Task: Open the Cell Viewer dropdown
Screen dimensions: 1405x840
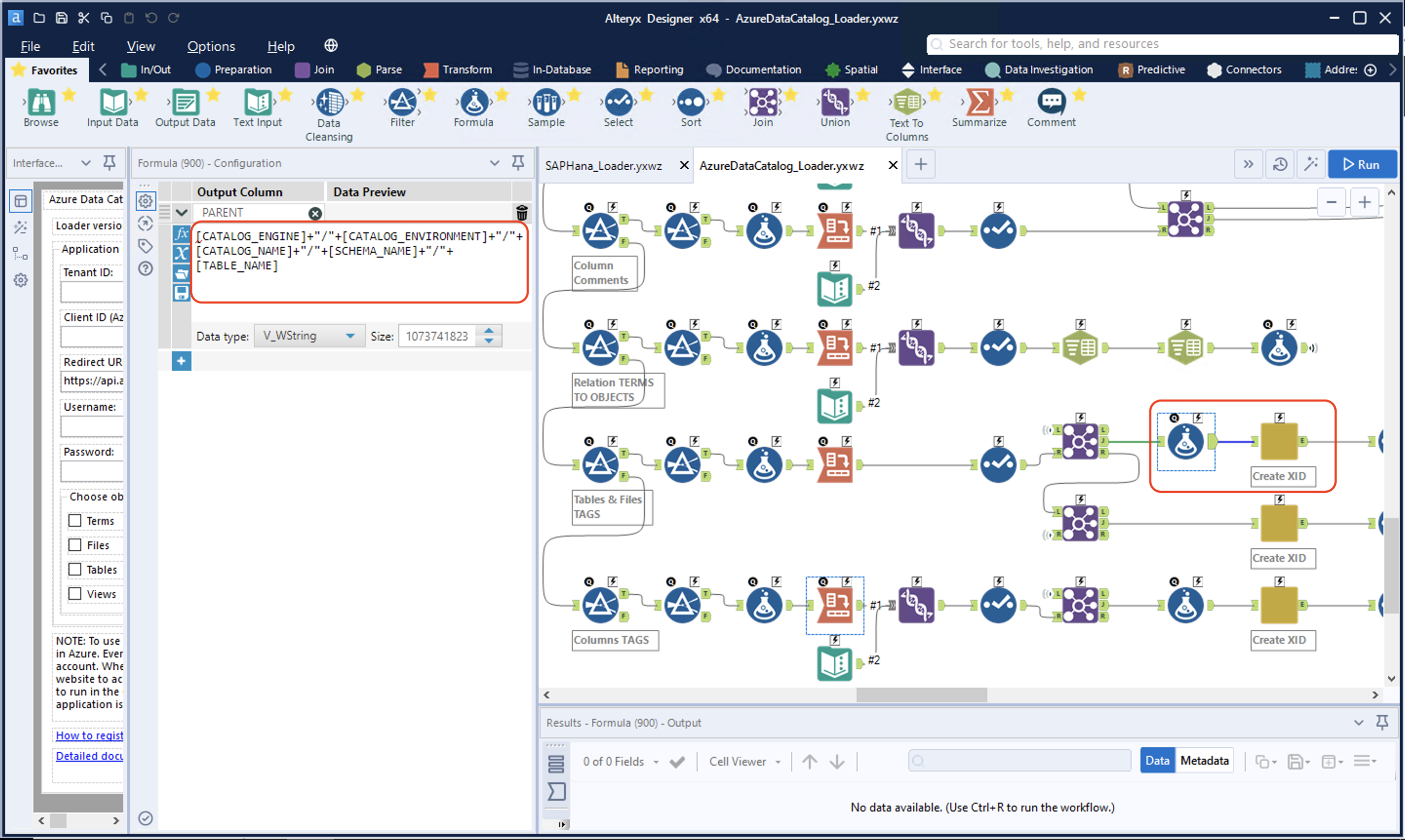Action: [x=744, y=761]
